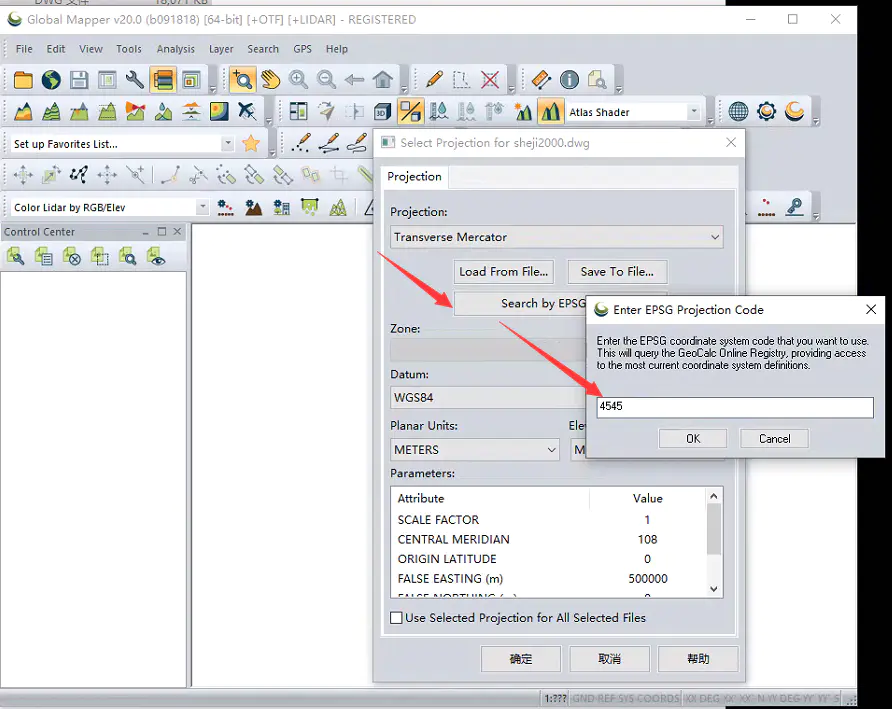Click the key-shaped lidar toolbar icon
The image size is (892, 709).
pos(794,207)
